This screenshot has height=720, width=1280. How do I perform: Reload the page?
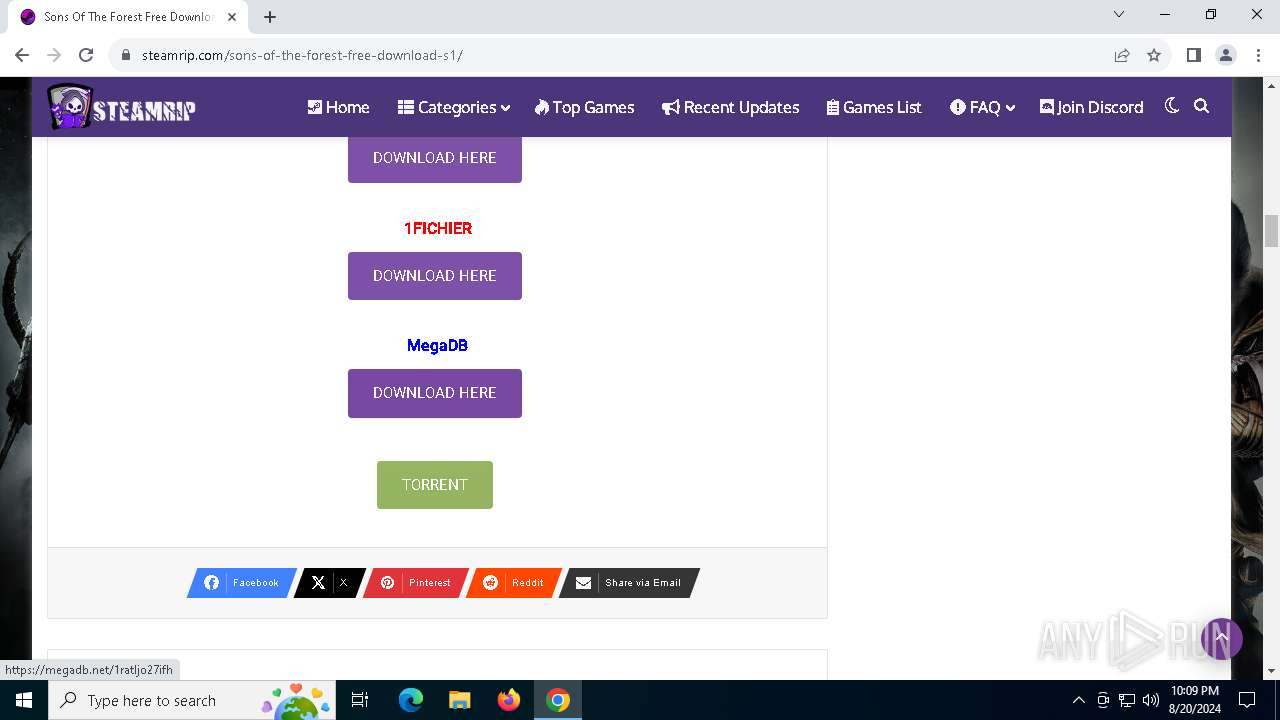coord(86,55)
